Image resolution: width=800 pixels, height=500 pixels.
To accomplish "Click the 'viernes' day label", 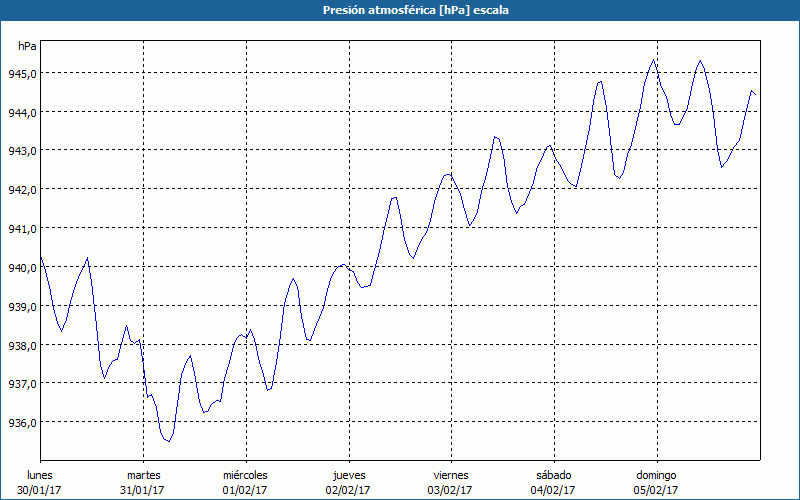I will coord(450,475).
